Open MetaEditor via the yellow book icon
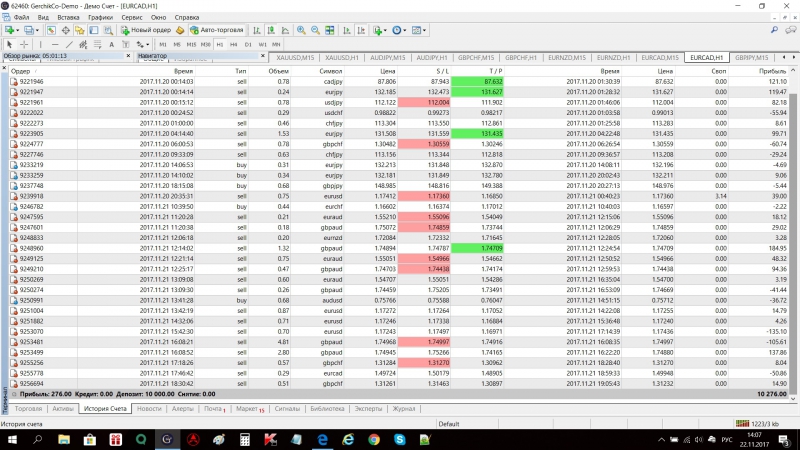 click(x=180, y=30)
